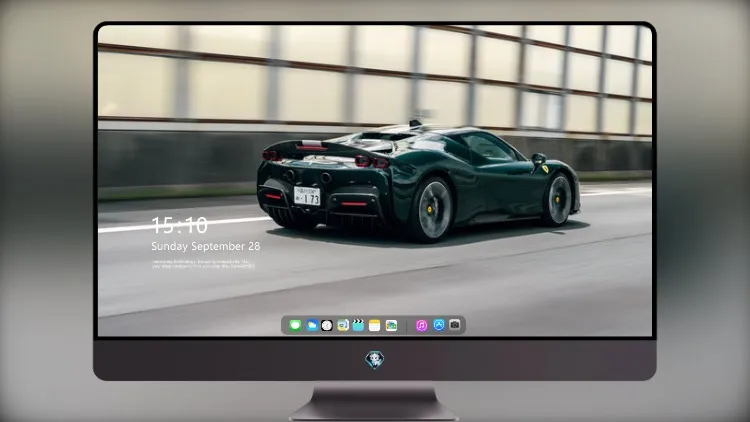The image size is (750, 422).
Task: Open the yellow Notes app in dock
Action: click(375, 325)
